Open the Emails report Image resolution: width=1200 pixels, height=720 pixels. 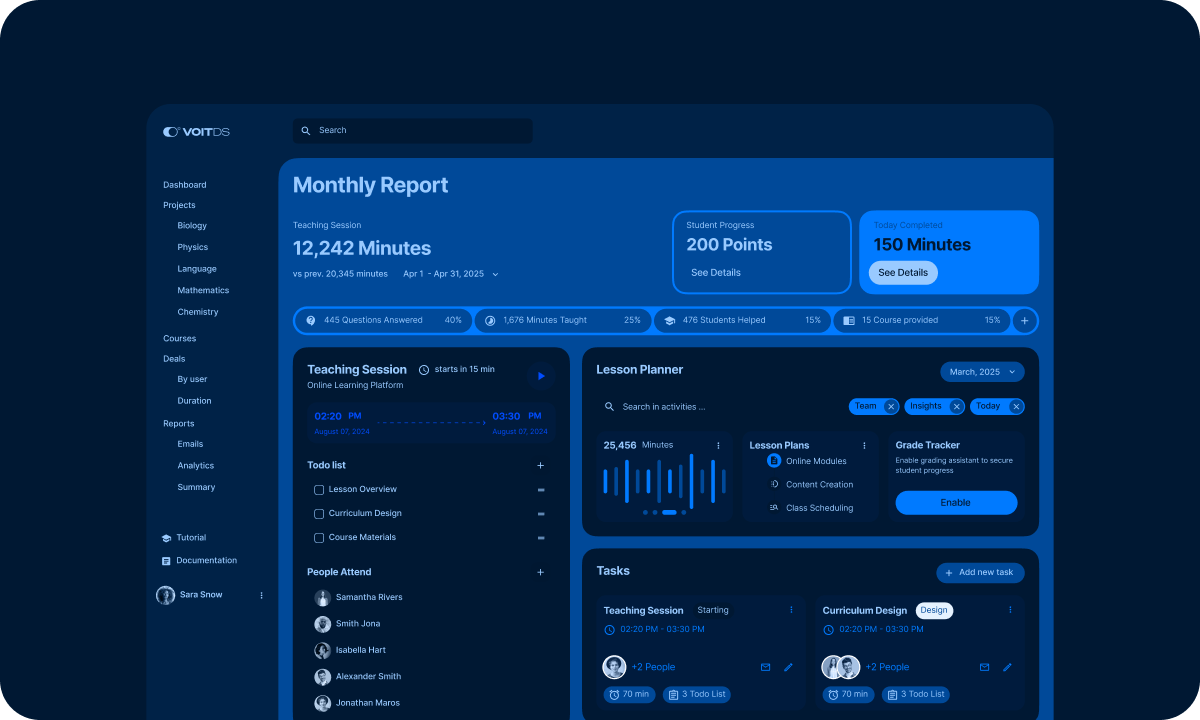[190, 444]
